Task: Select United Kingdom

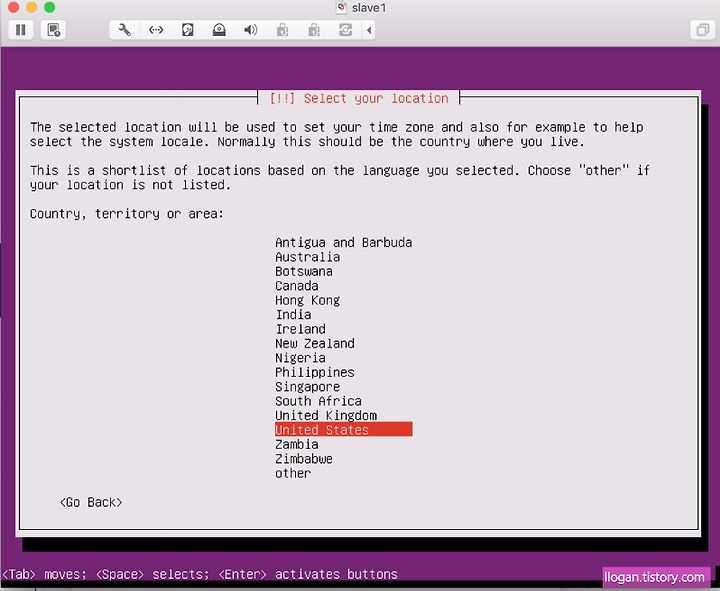Action: point(326,416)
